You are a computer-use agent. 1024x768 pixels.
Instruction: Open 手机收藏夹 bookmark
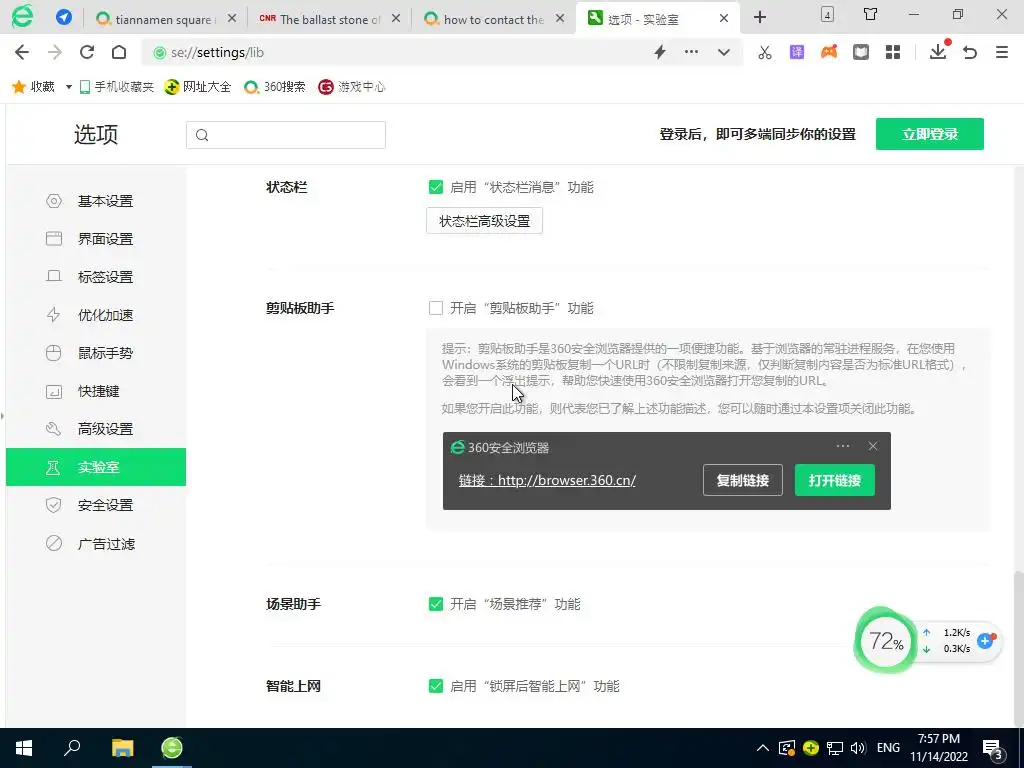click(x=116, y=87)
